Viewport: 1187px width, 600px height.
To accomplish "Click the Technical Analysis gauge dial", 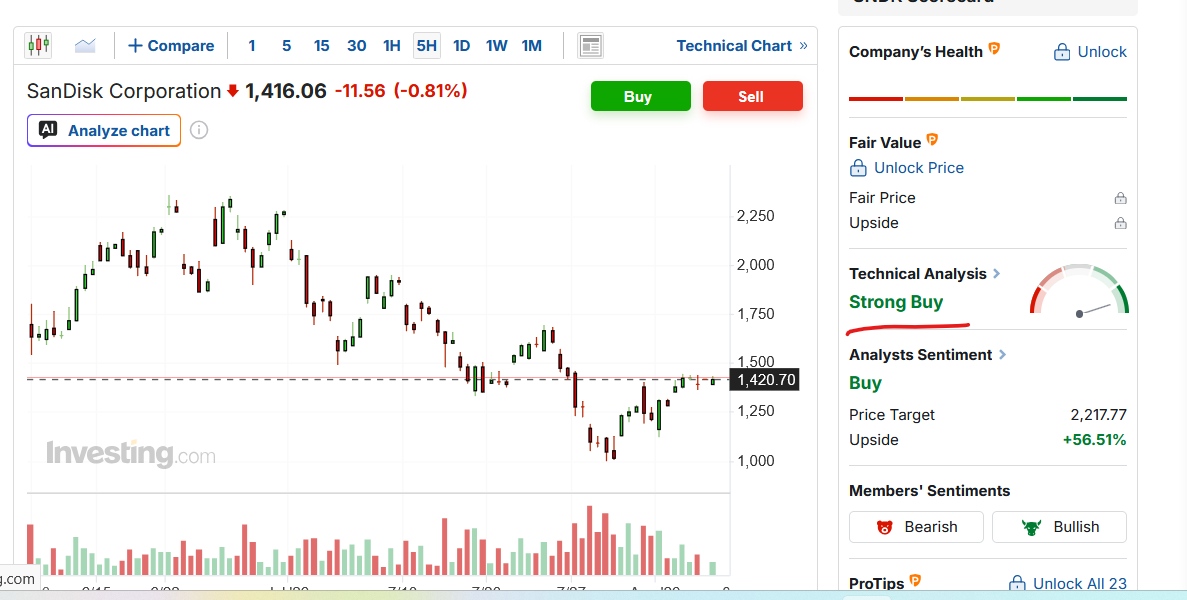I will click(1079, 290).
